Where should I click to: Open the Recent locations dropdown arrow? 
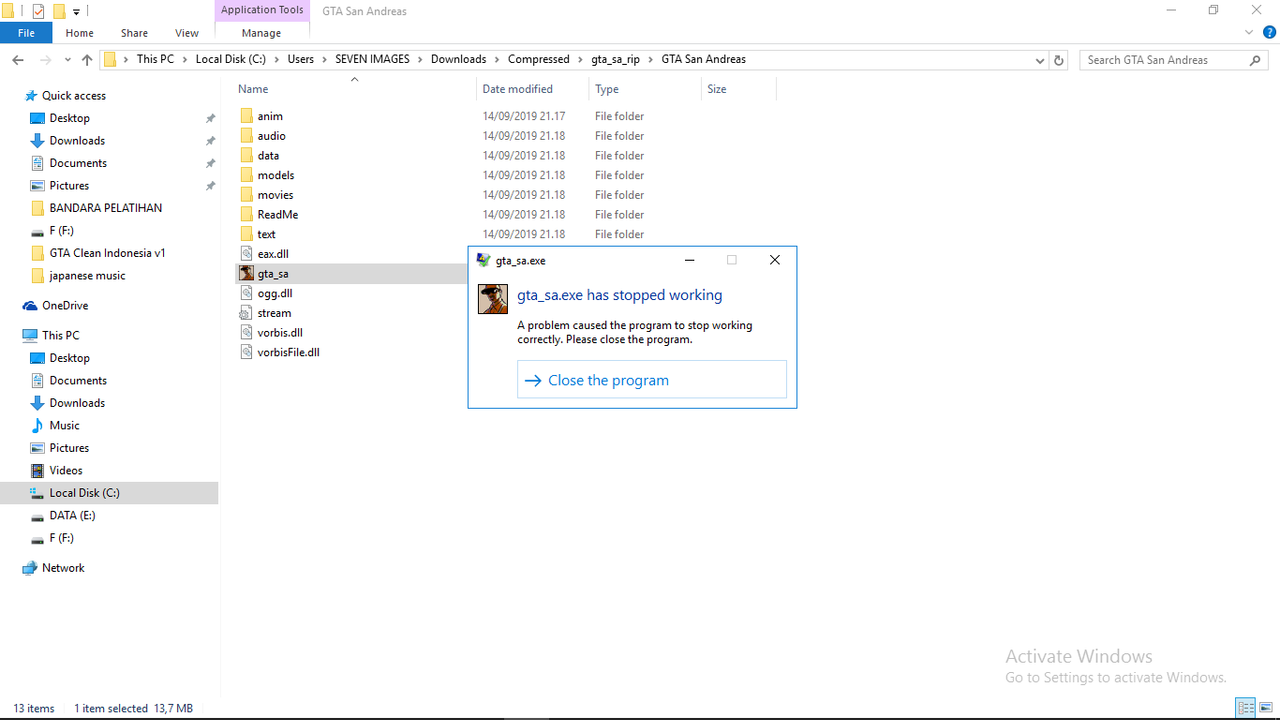[66, 60]
